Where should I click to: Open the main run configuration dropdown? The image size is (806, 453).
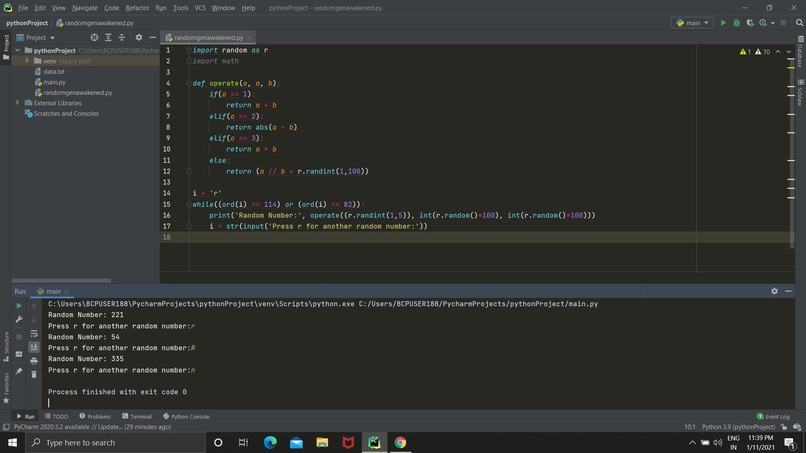692,23
